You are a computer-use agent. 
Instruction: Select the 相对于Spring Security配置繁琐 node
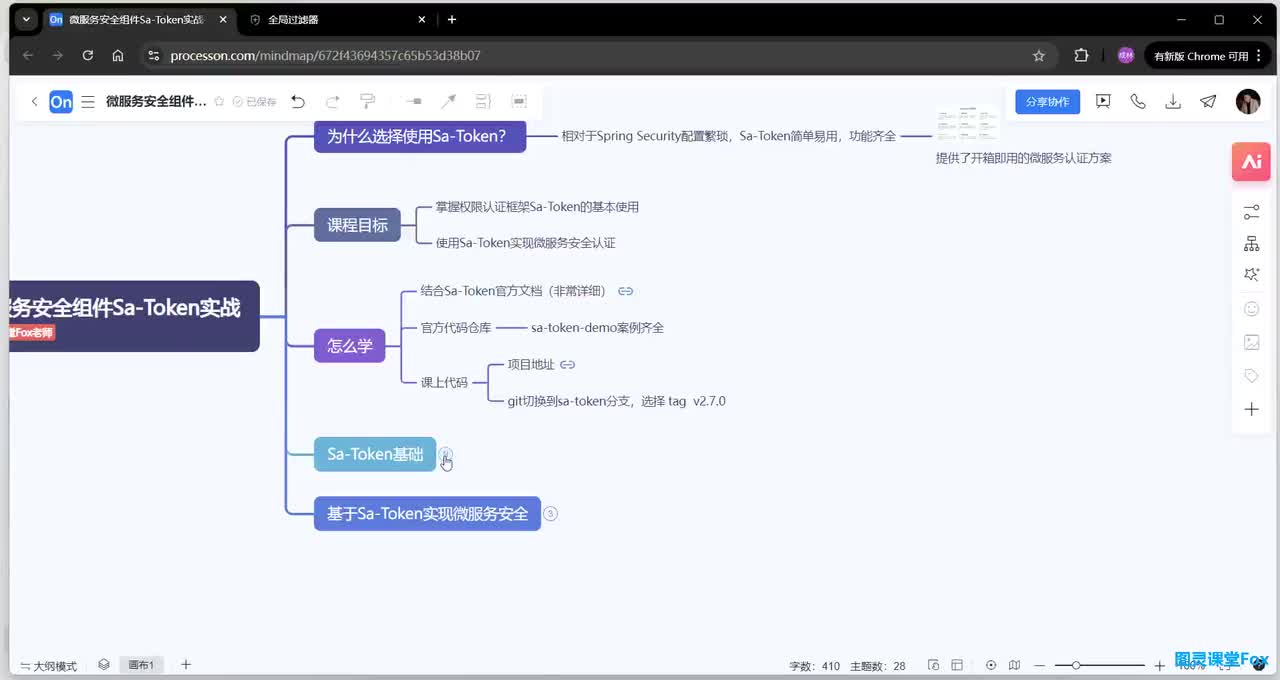coord(729,137)
